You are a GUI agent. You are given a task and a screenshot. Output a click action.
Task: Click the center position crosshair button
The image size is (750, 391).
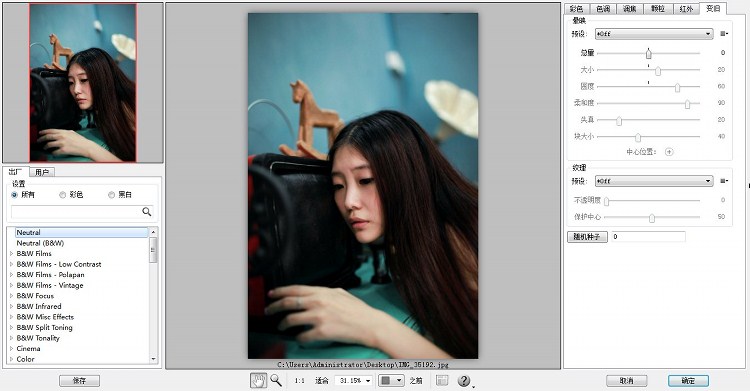coord(669,152)
